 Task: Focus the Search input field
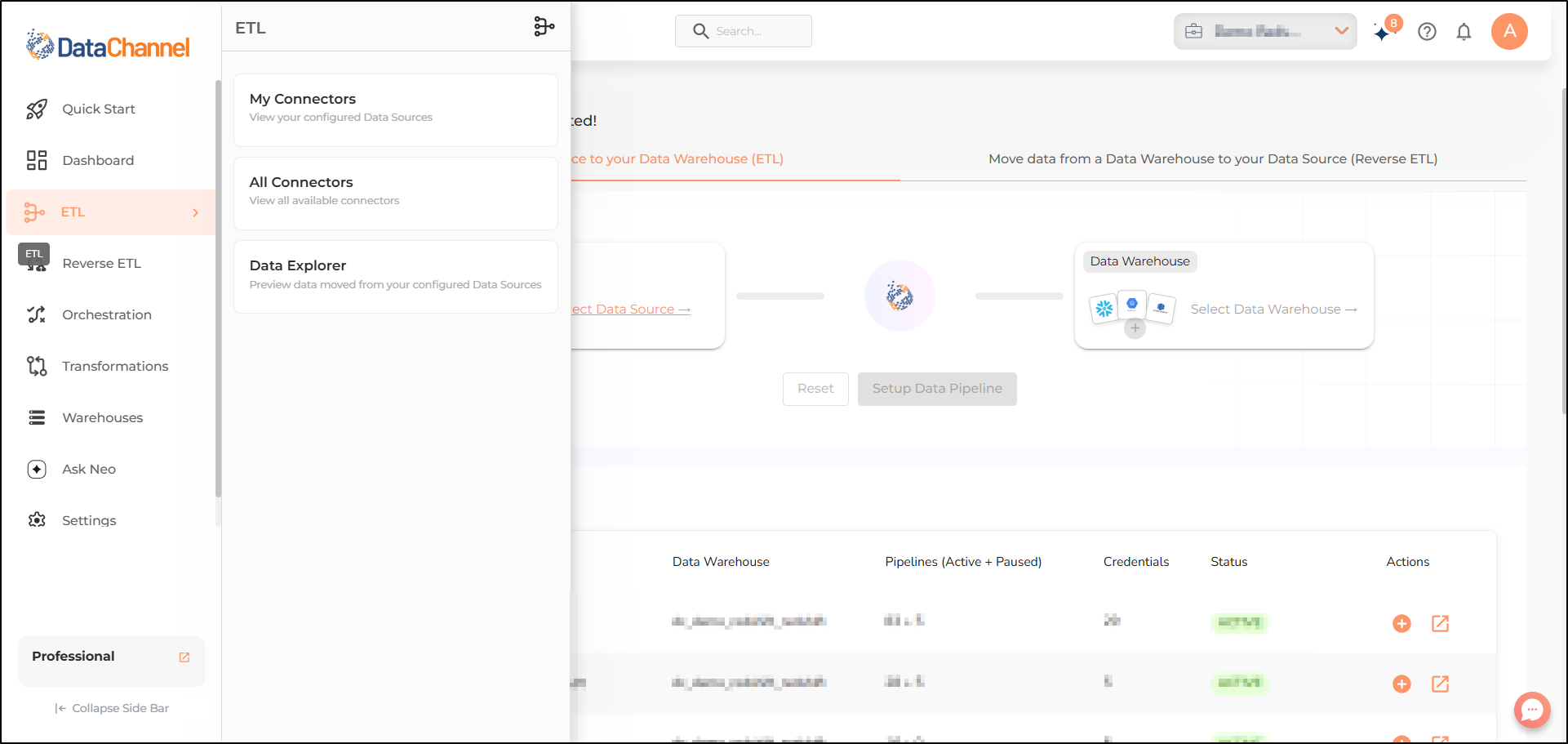pyautogui.click(x=743, y=31)
